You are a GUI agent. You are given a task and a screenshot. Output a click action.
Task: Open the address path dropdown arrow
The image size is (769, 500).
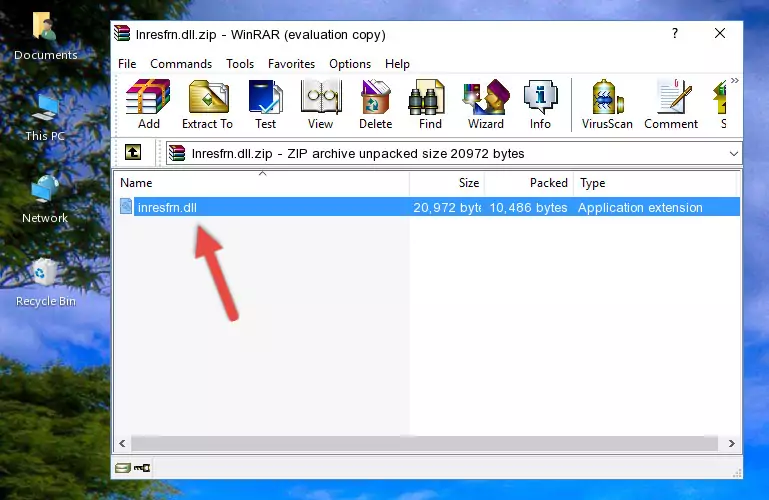[733, 153]
